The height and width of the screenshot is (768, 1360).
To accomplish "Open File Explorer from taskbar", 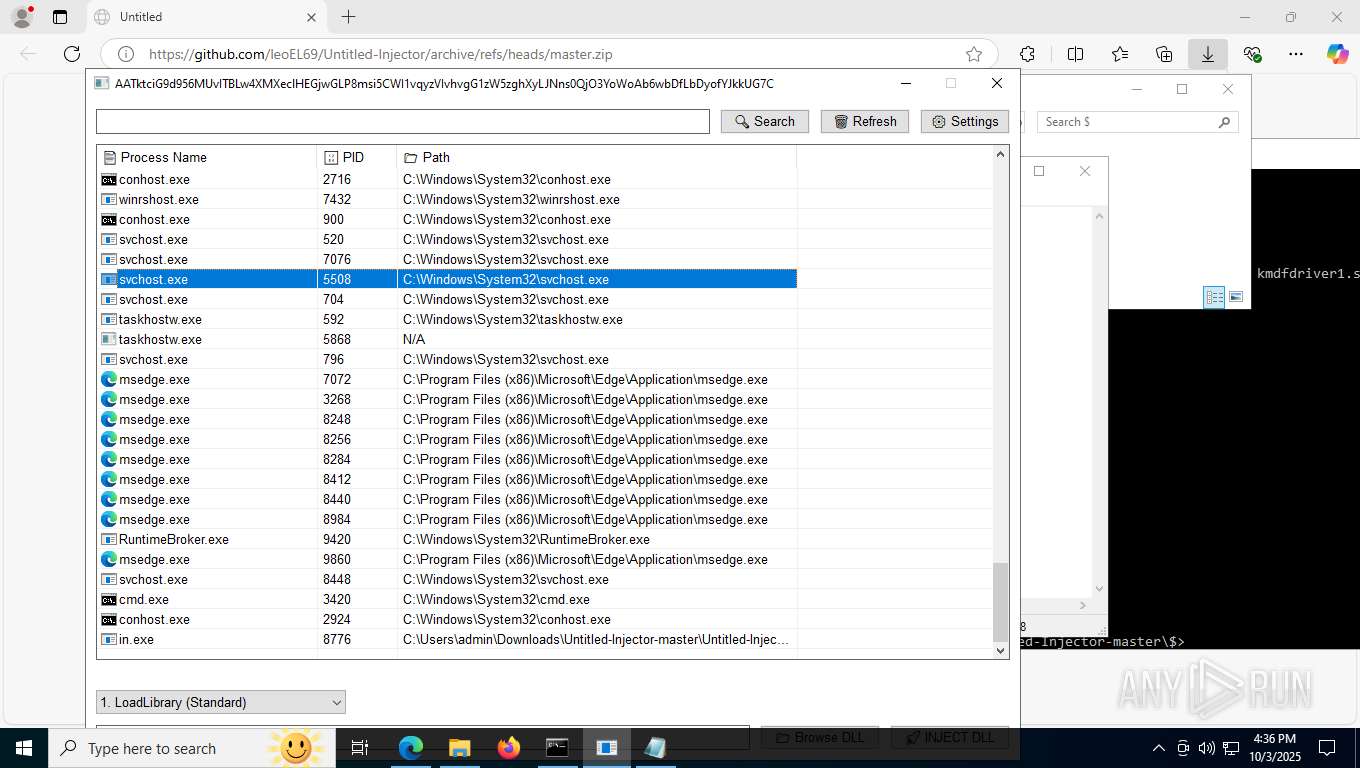I will 459,748.
